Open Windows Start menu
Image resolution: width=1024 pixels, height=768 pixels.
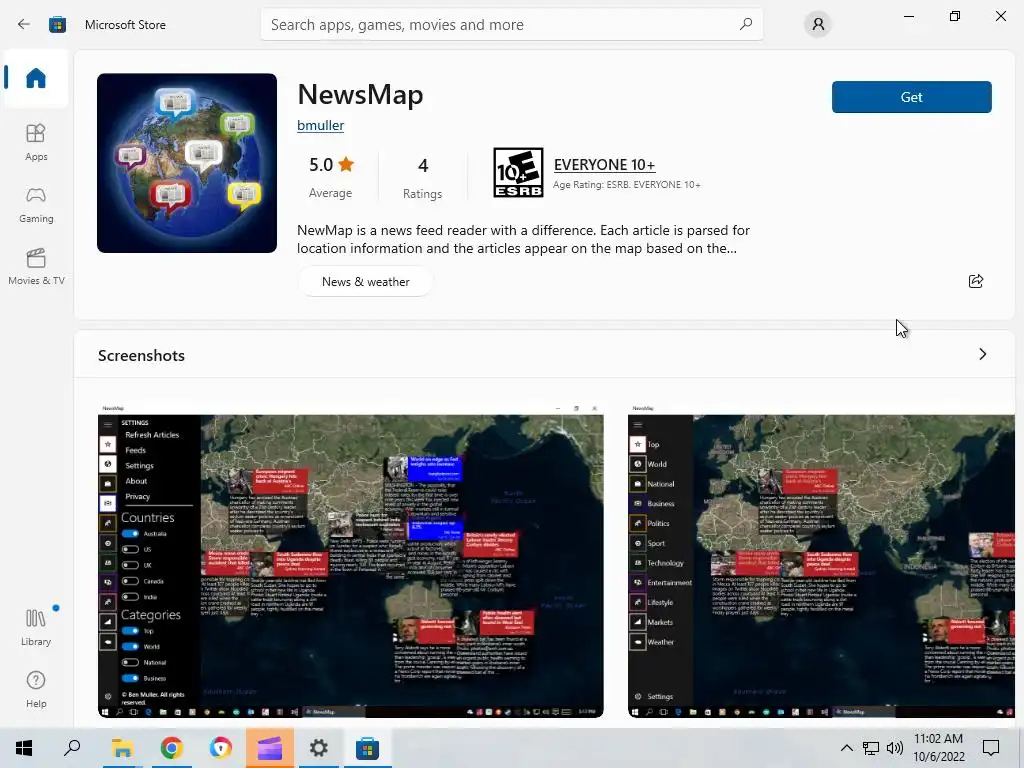click(24, 748)
